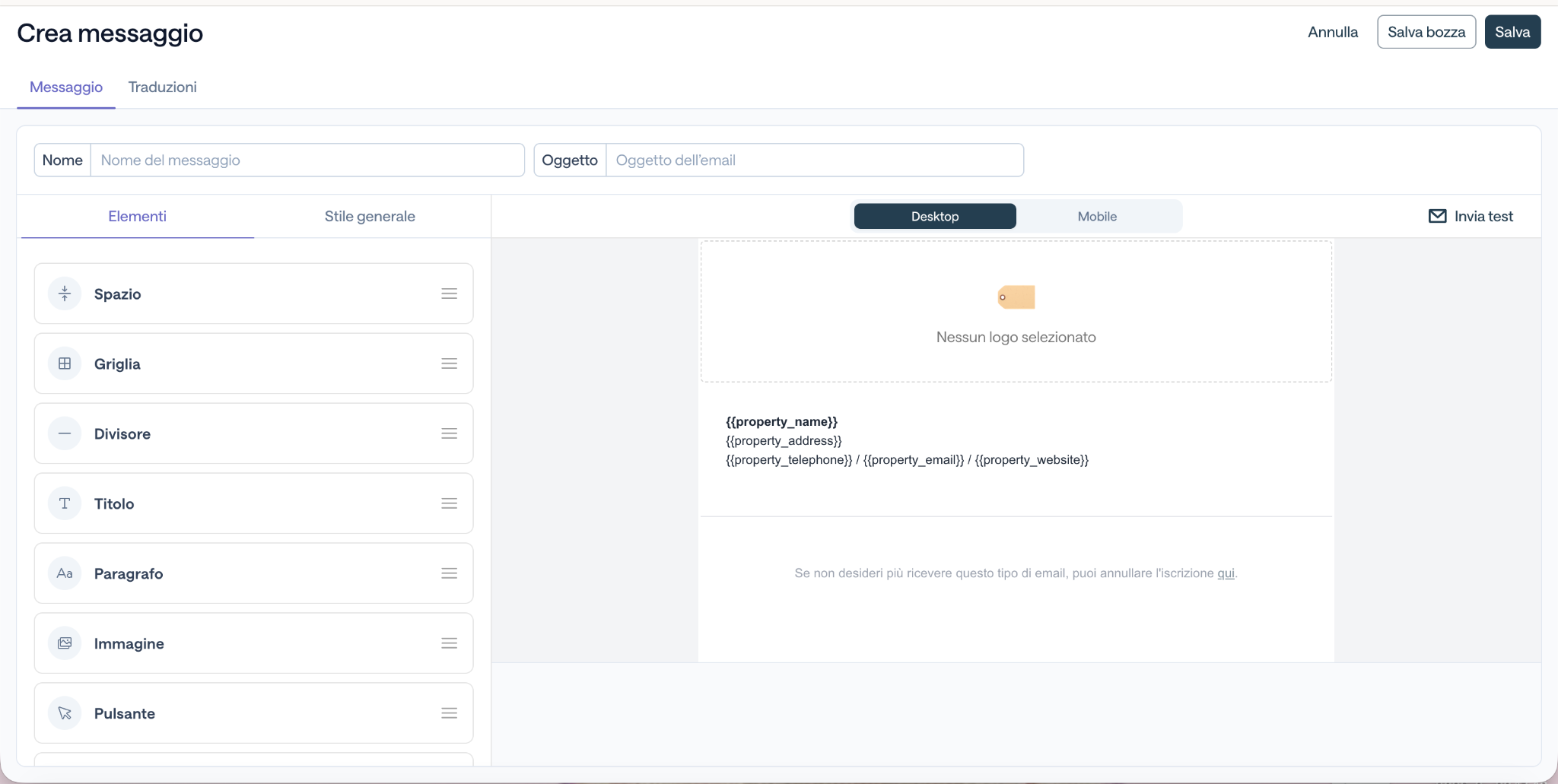Click the Titolo label text
Image resolution: width=1558 pixels, height=784 pixels.
pos(114,503)
